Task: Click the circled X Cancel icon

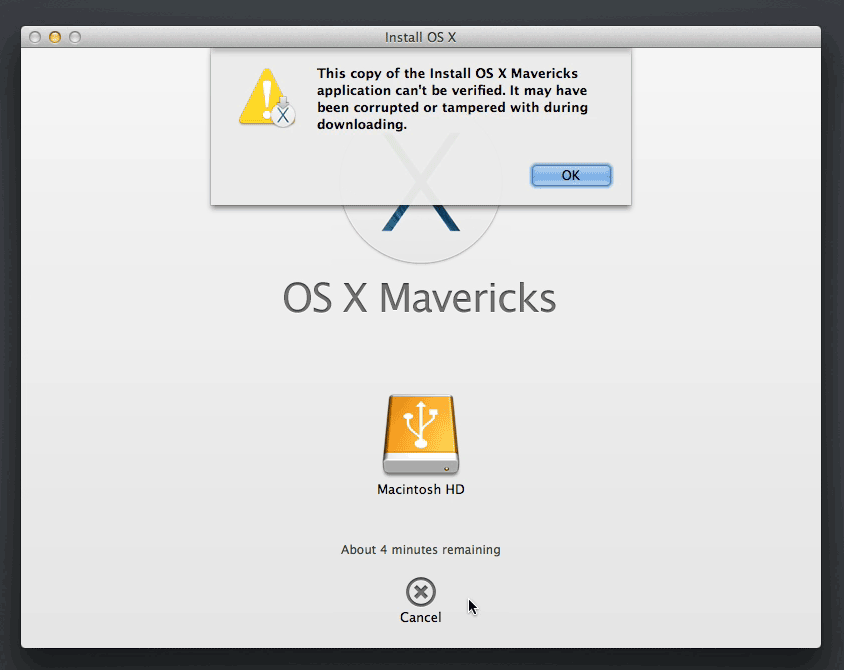Action: point(420,592)
